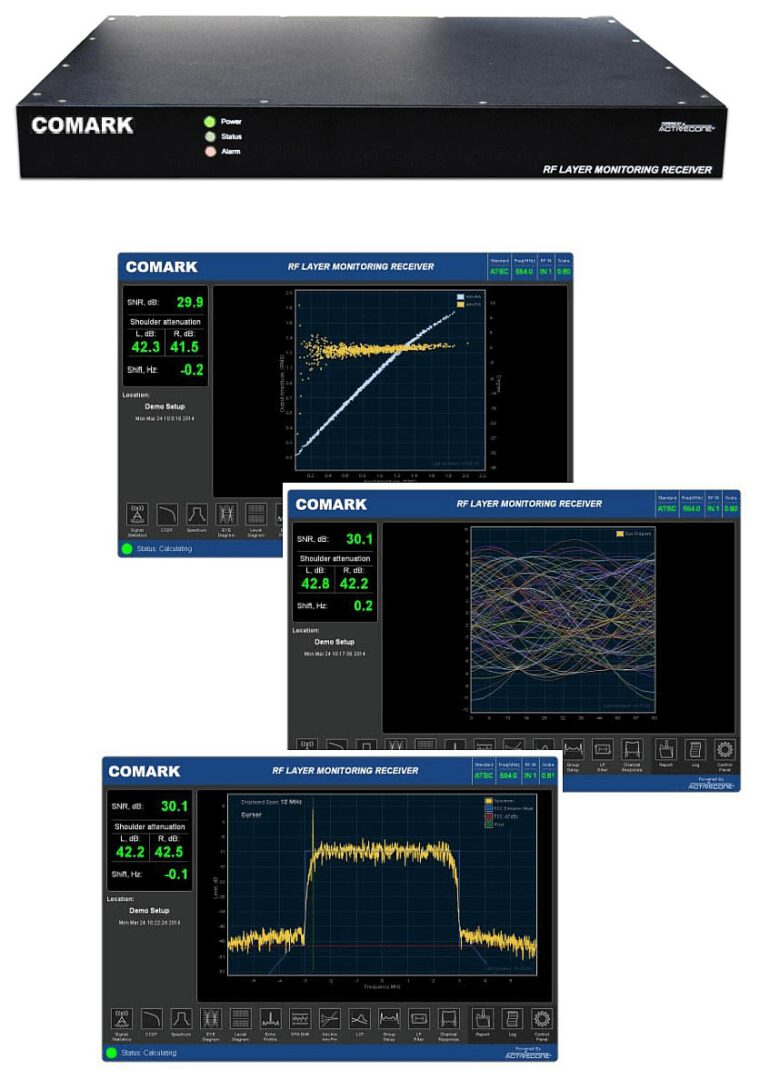Viewport: 760px width, 1080px height.
Task: Click the SNR value 29.9 in top window
Action: point(189,302)
